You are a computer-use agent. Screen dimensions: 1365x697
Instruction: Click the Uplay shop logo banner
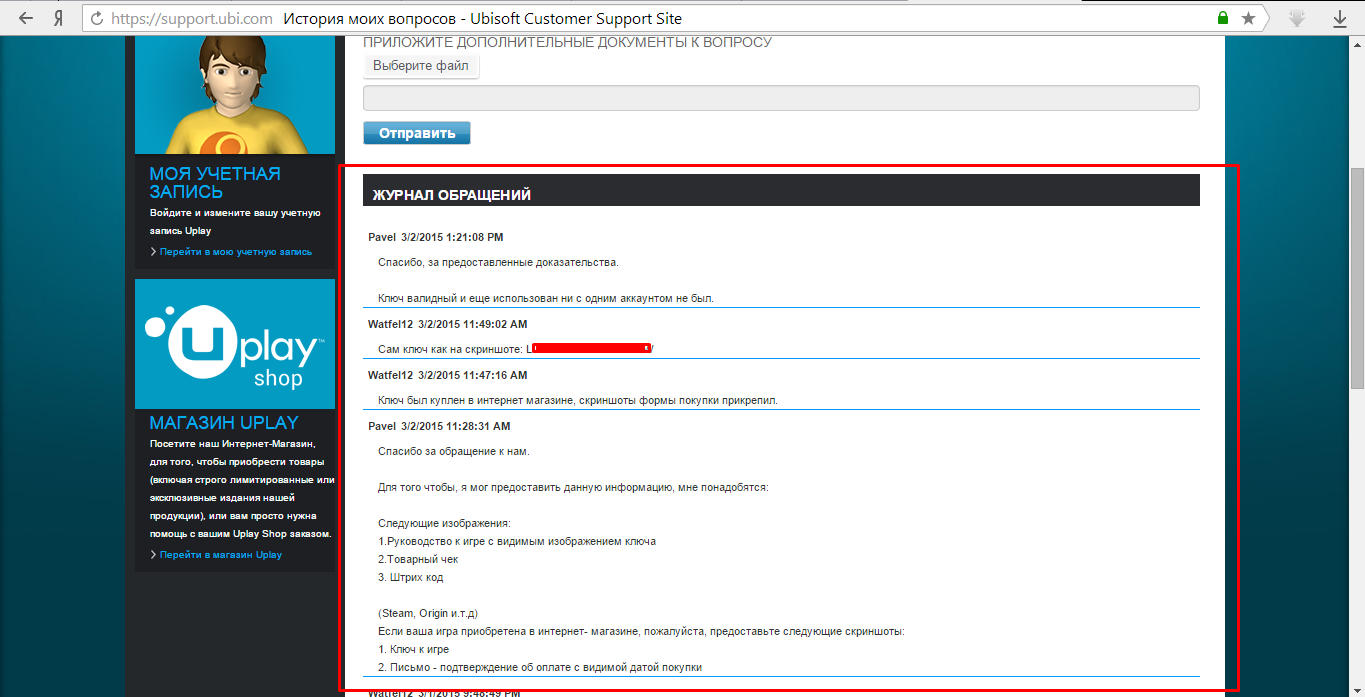[x=235, y=342]
